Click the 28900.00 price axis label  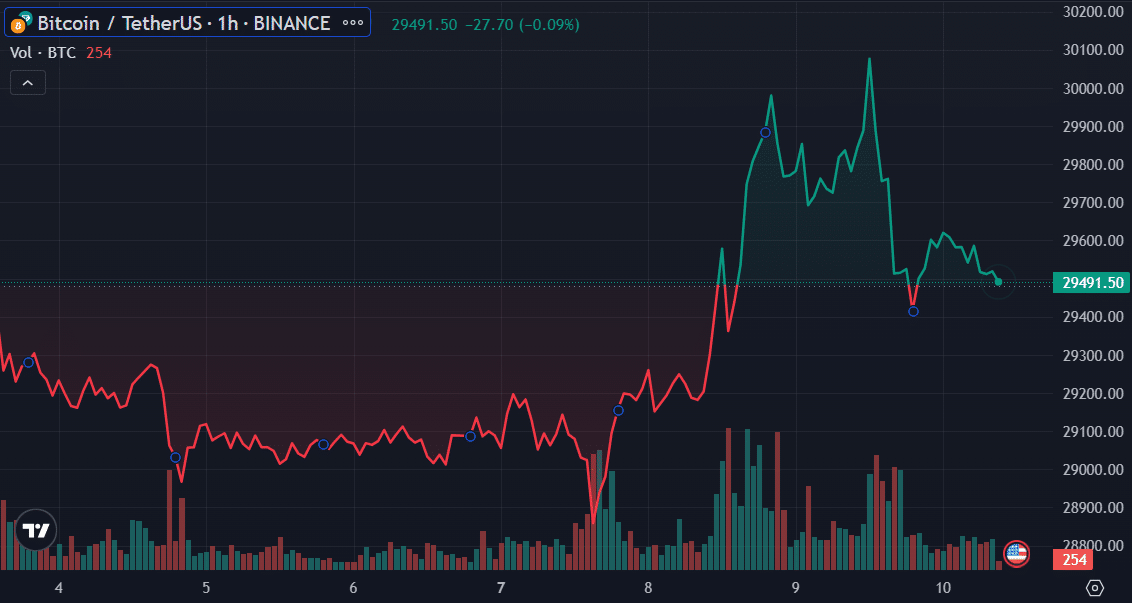coord(1093,508)
